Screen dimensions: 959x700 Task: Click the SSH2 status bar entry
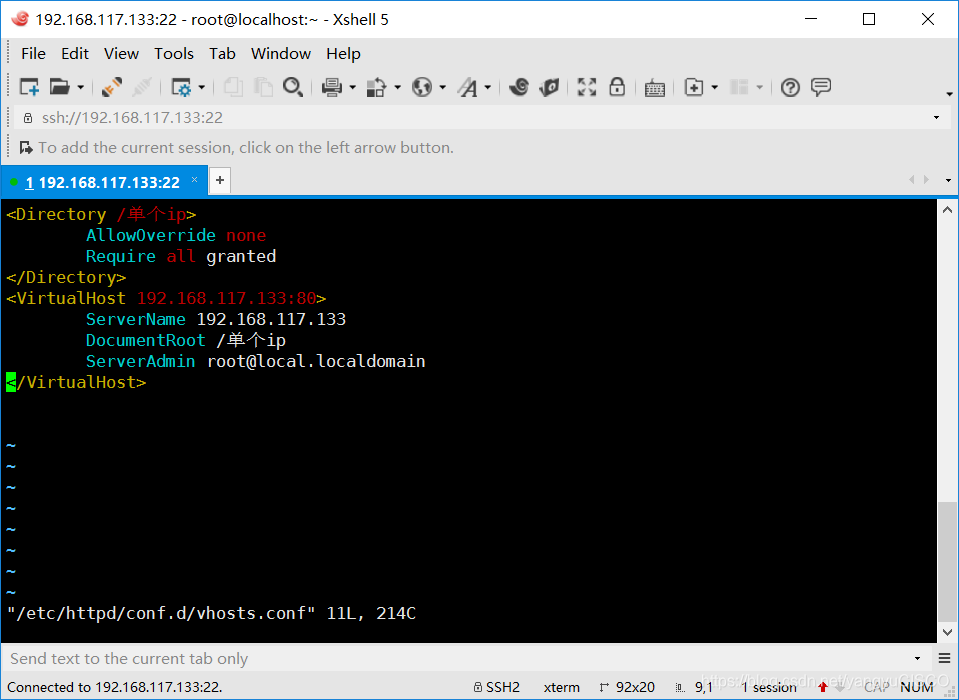[x=497, y=687]
